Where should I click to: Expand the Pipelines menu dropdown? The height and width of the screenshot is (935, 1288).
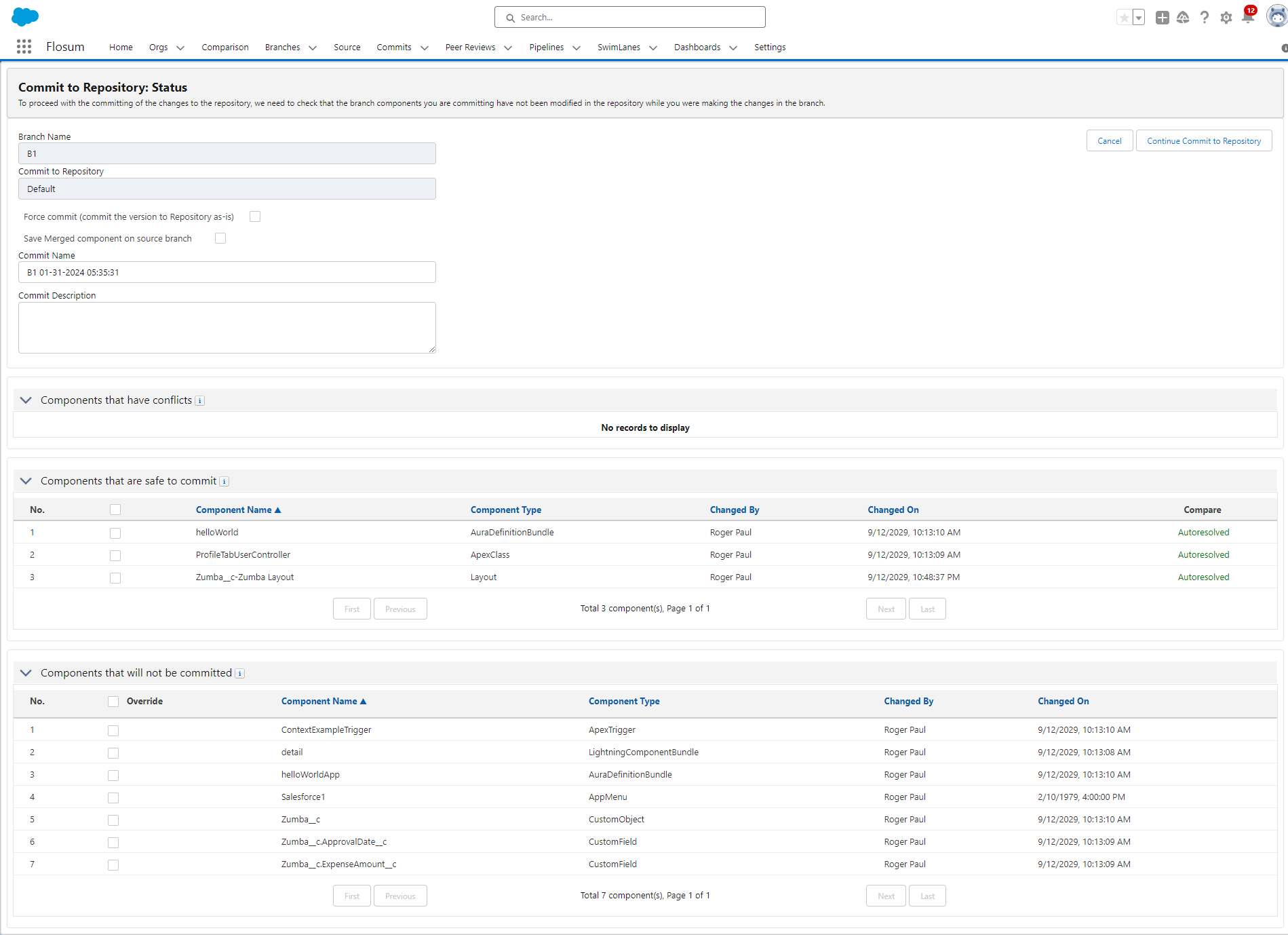(x=577, y=47)
